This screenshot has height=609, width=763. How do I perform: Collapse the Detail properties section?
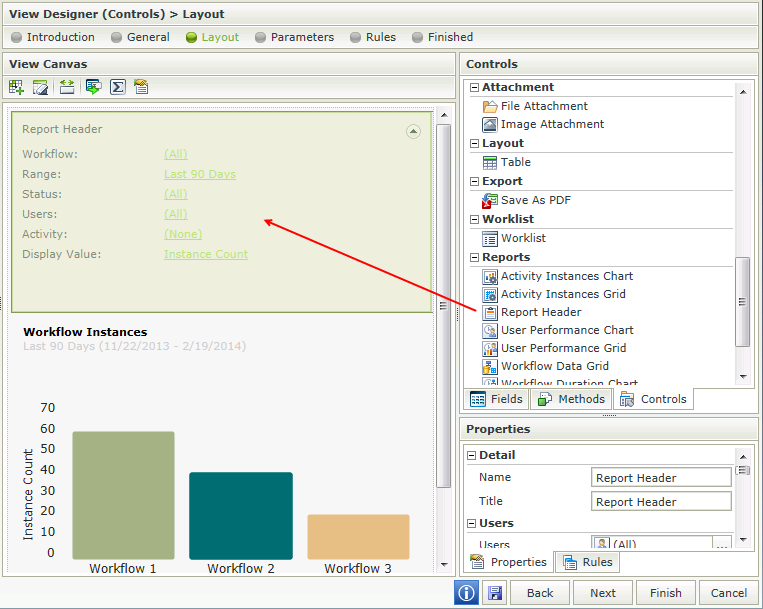pos(472,456)
